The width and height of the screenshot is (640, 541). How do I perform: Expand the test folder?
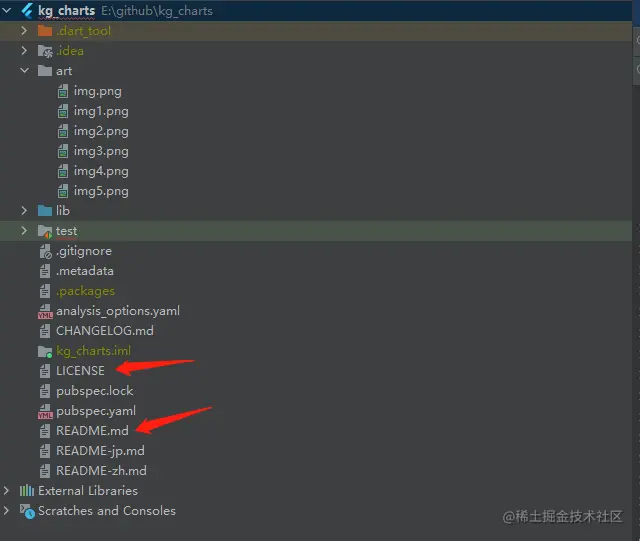[x=24, y=231]
